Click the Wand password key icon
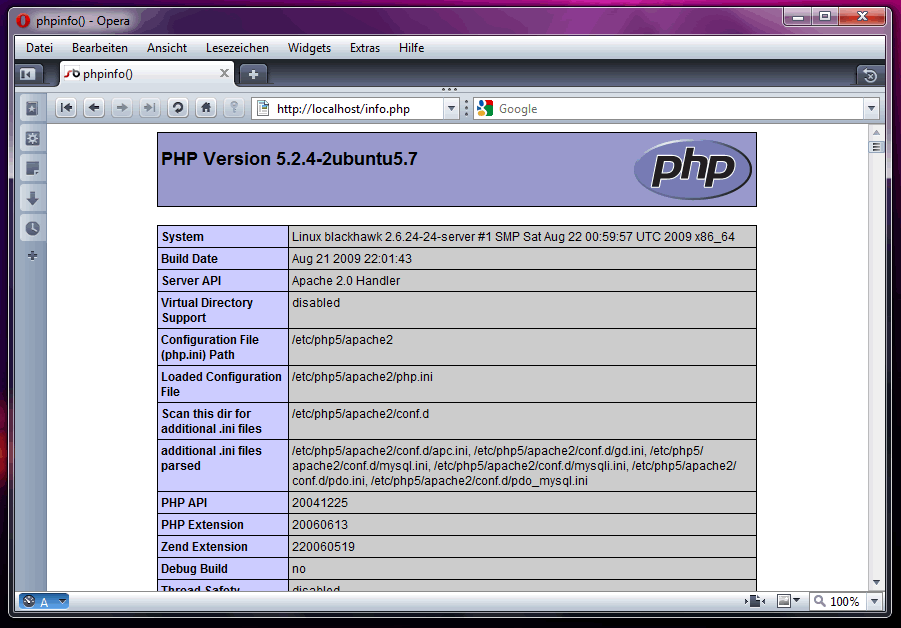The width and height of the screenshot is (901, 628). 234,107
